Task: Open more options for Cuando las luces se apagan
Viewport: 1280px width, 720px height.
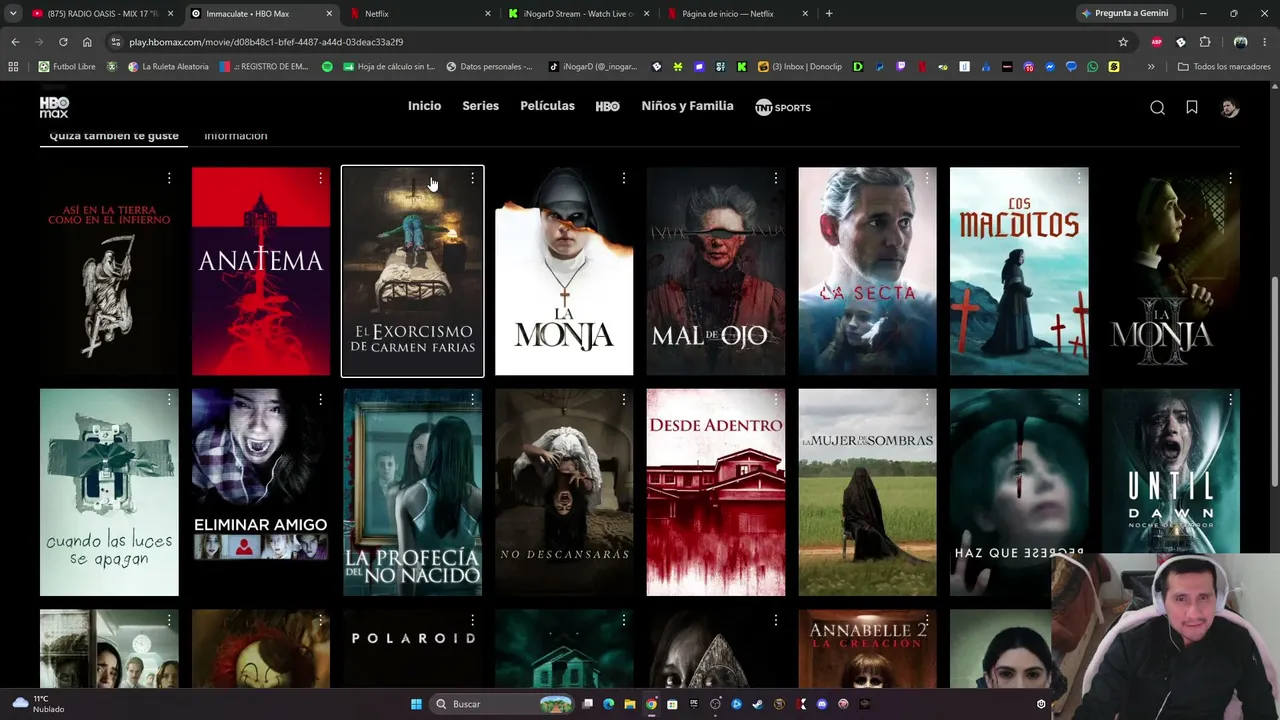Action: click(169, 399)
